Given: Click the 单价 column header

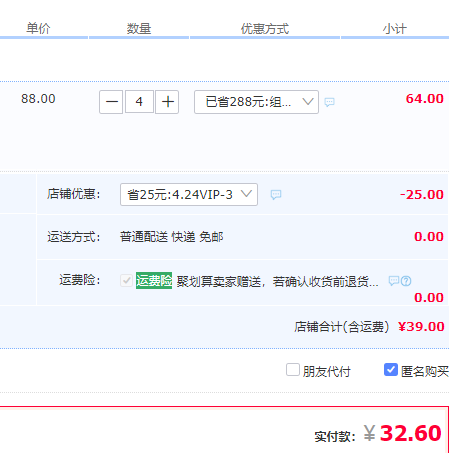Looking at the screenshot, I should pyautogui.click(x=38, y=28).
